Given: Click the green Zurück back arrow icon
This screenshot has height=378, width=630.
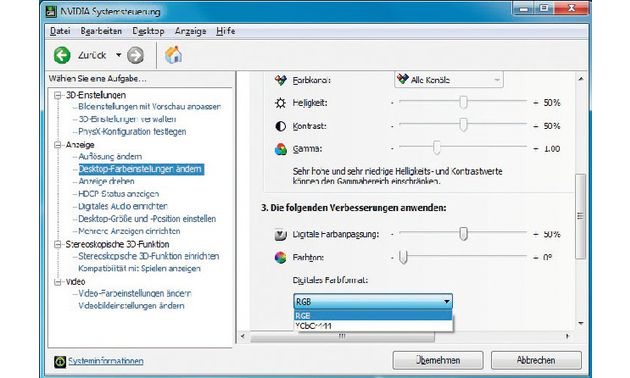Looking at the screenshot, I should [x=62, y=55].
